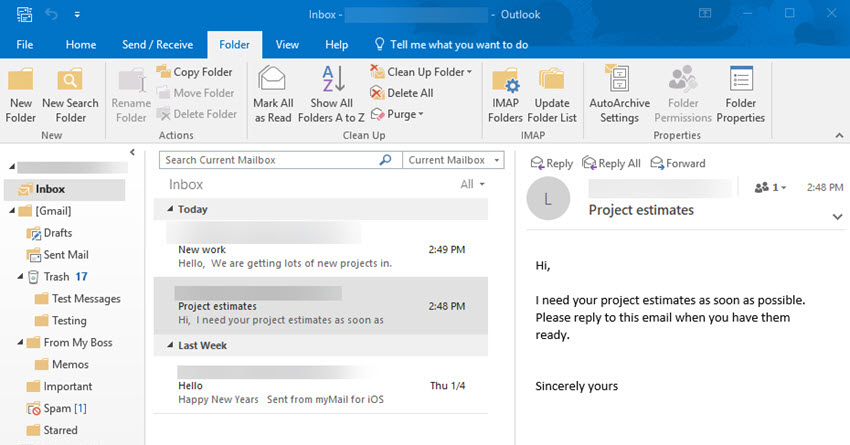Image resolution: width=850 pixels, height=445 pixels.
Task: Open Folder Properties
Action: click(740, 95)
